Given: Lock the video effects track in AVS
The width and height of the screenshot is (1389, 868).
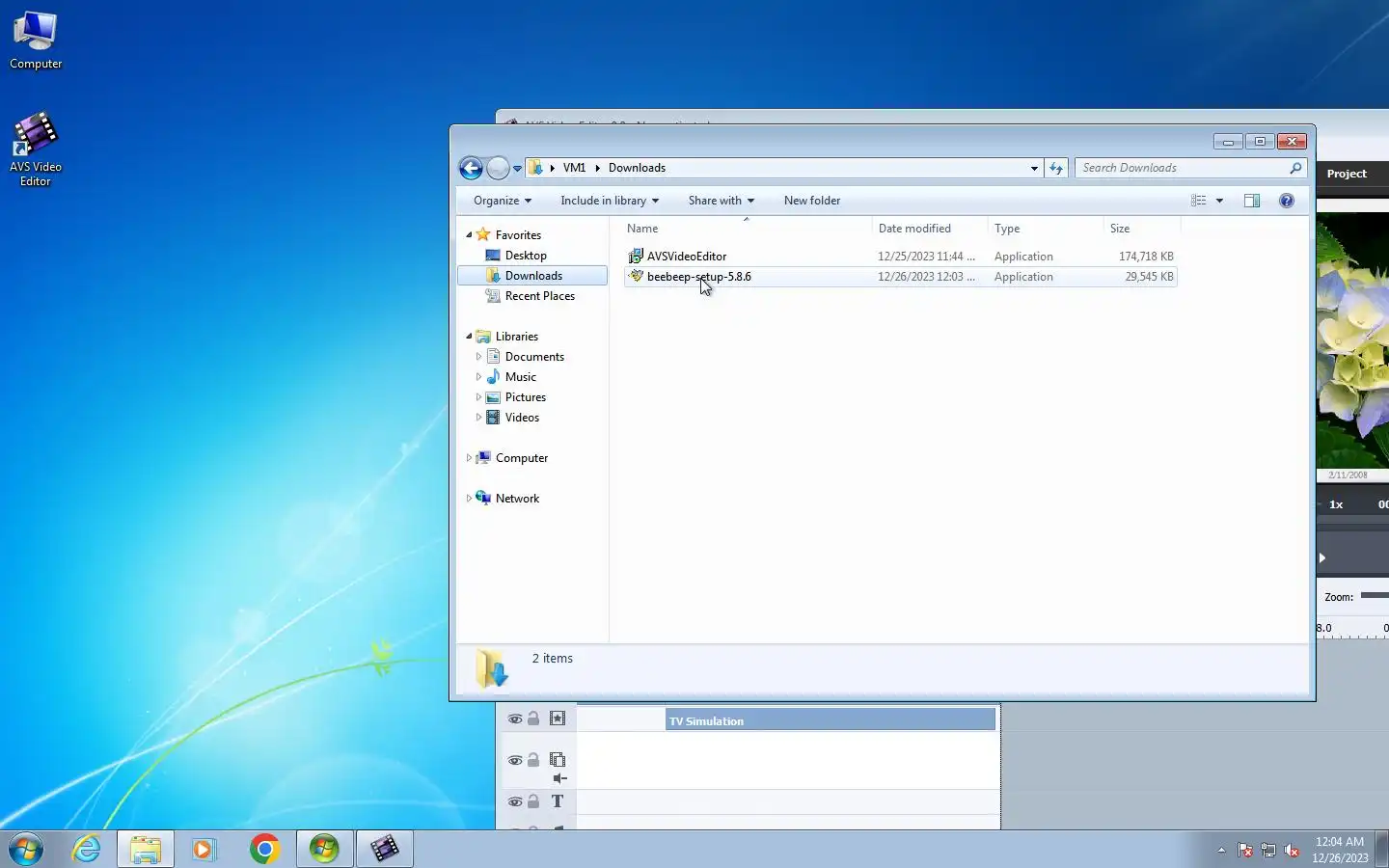Looking at the screenshot, I should [x=533, y=719].
